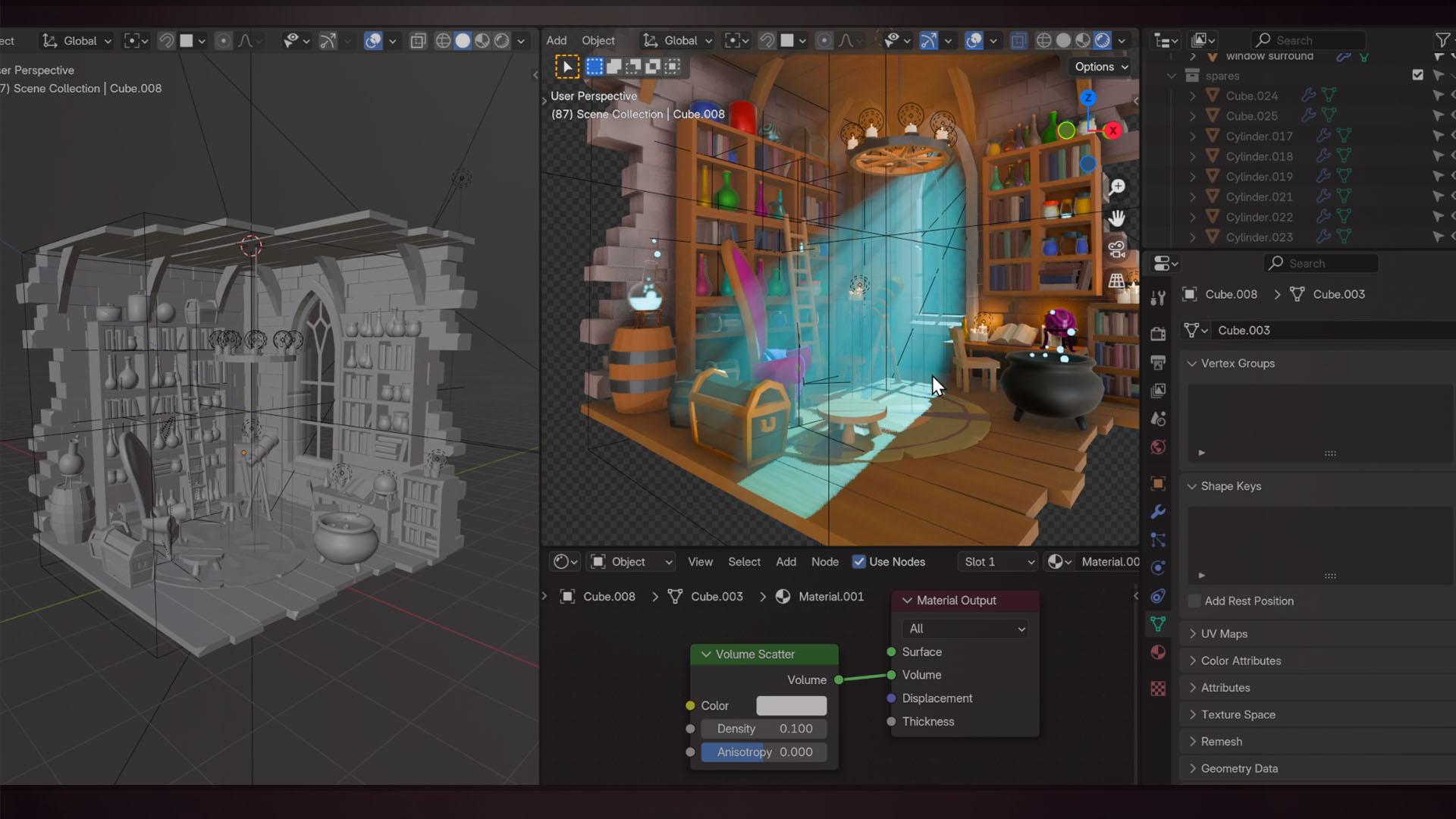Click the viewport Options button
Viewport: 1456px width, 819px height.
(x=1101, y=67)
